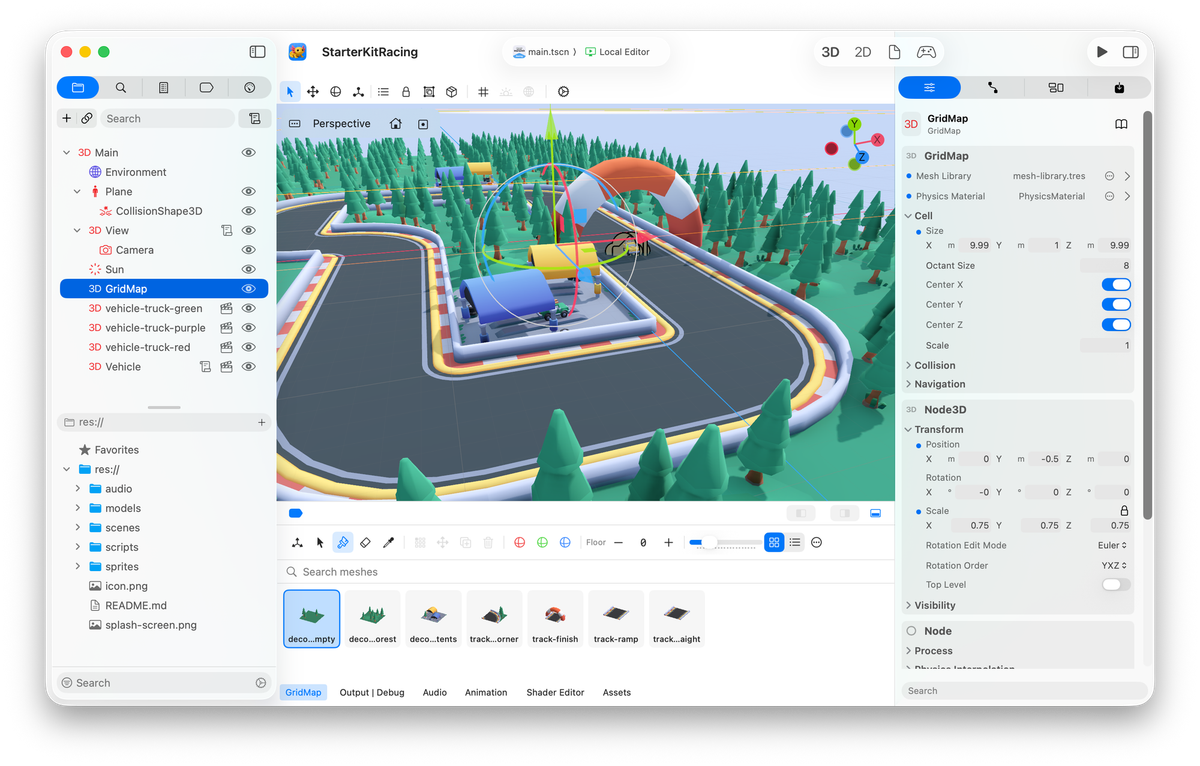
Task: Run the project with play button
Action: point(1102,52)
